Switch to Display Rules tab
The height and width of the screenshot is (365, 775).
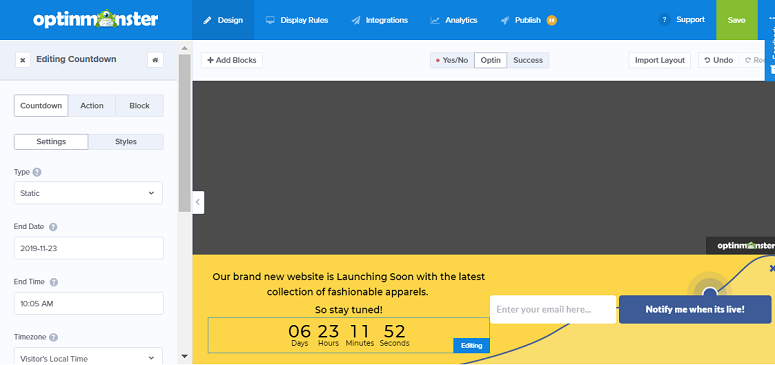(297, 20)
